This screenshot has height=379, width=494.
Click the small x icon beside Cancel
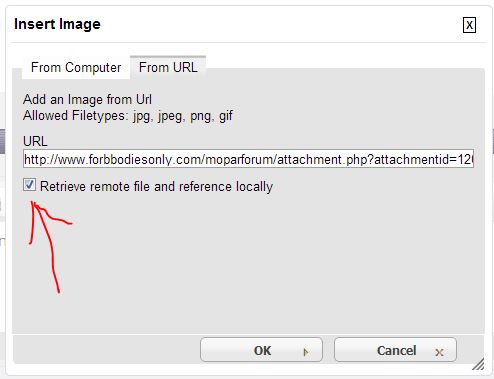[439, 352]
